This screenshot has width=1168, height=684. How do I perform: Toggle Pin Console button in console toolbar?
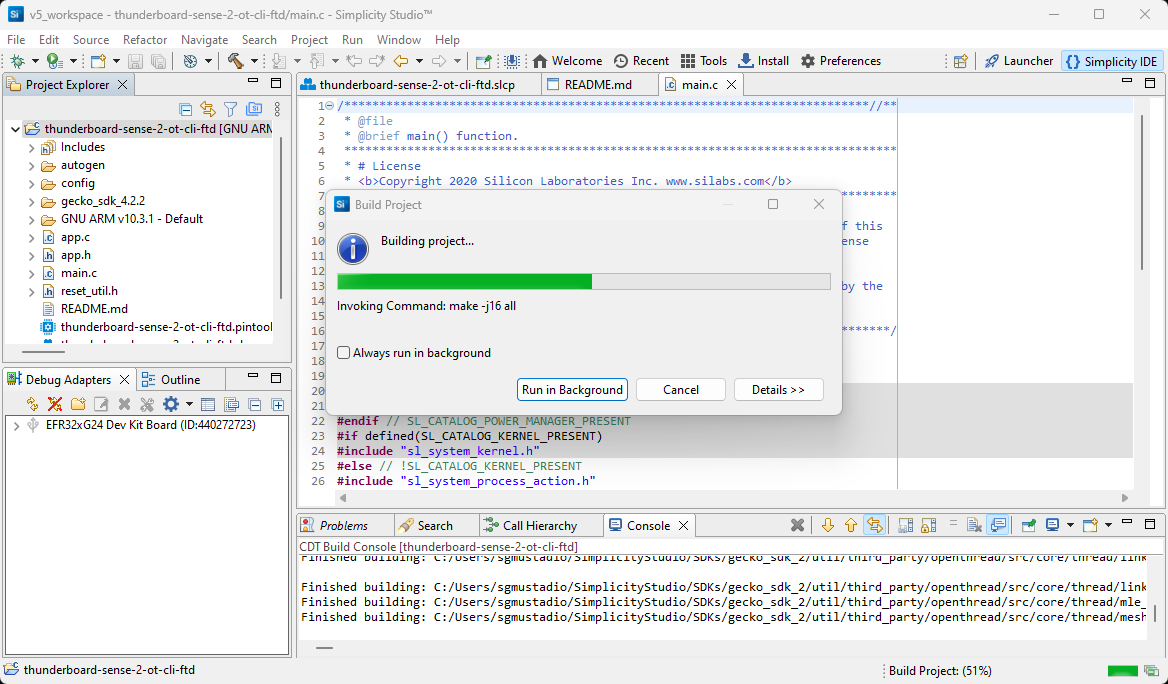pyautogui.click(x=1027, y=525)
